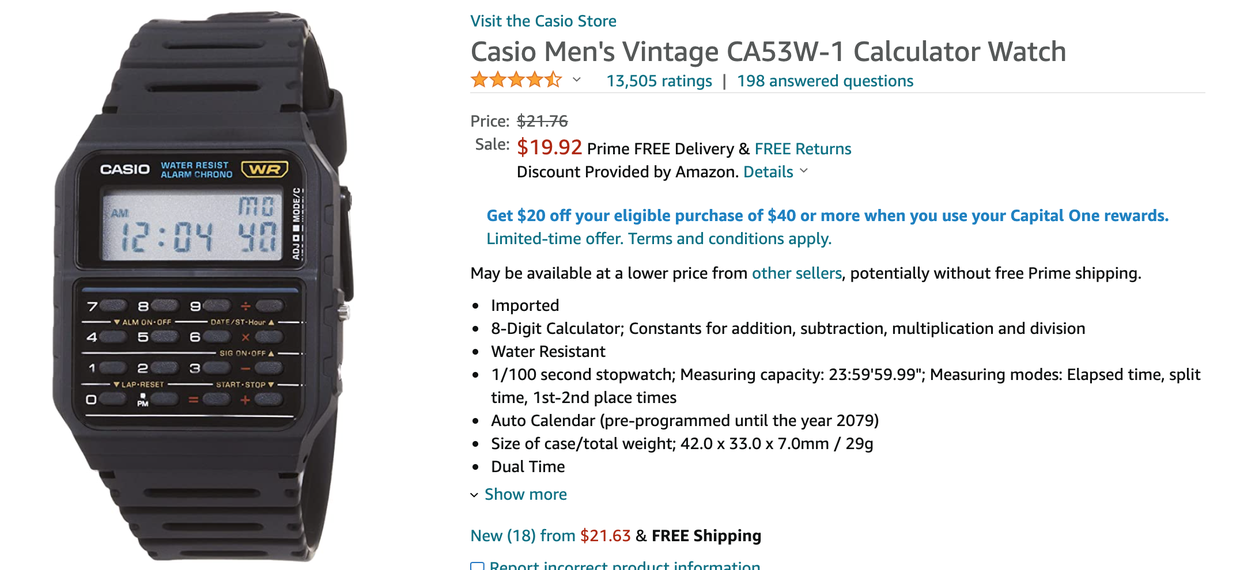Click the watch LCD time display
Image resolution: width=1240 pixels, height=570 pixels.
coord(197,227)
